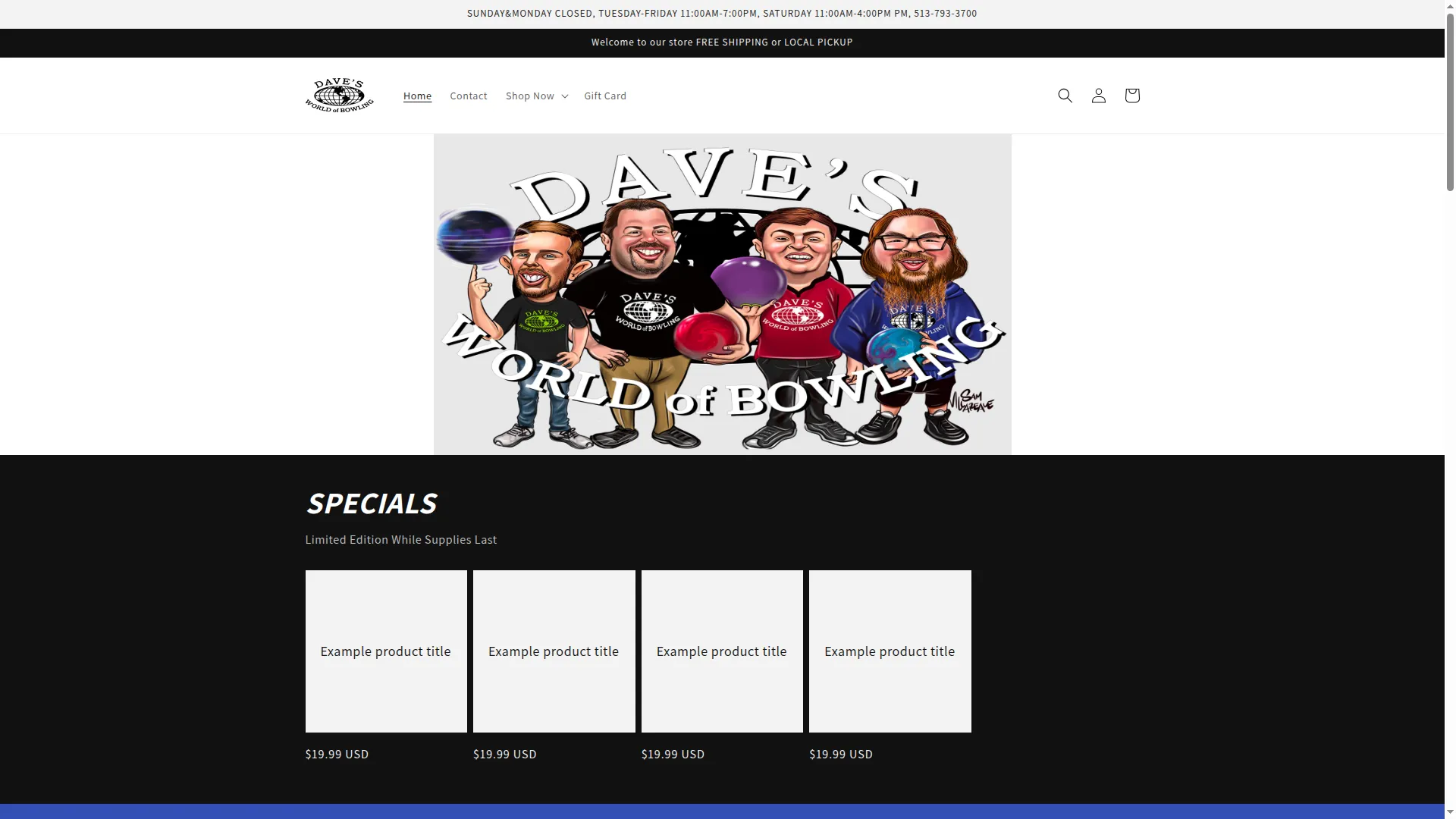Click the third product's $19.99 USD price
This screenshot has width=1456, height=819.
point(673,755)
